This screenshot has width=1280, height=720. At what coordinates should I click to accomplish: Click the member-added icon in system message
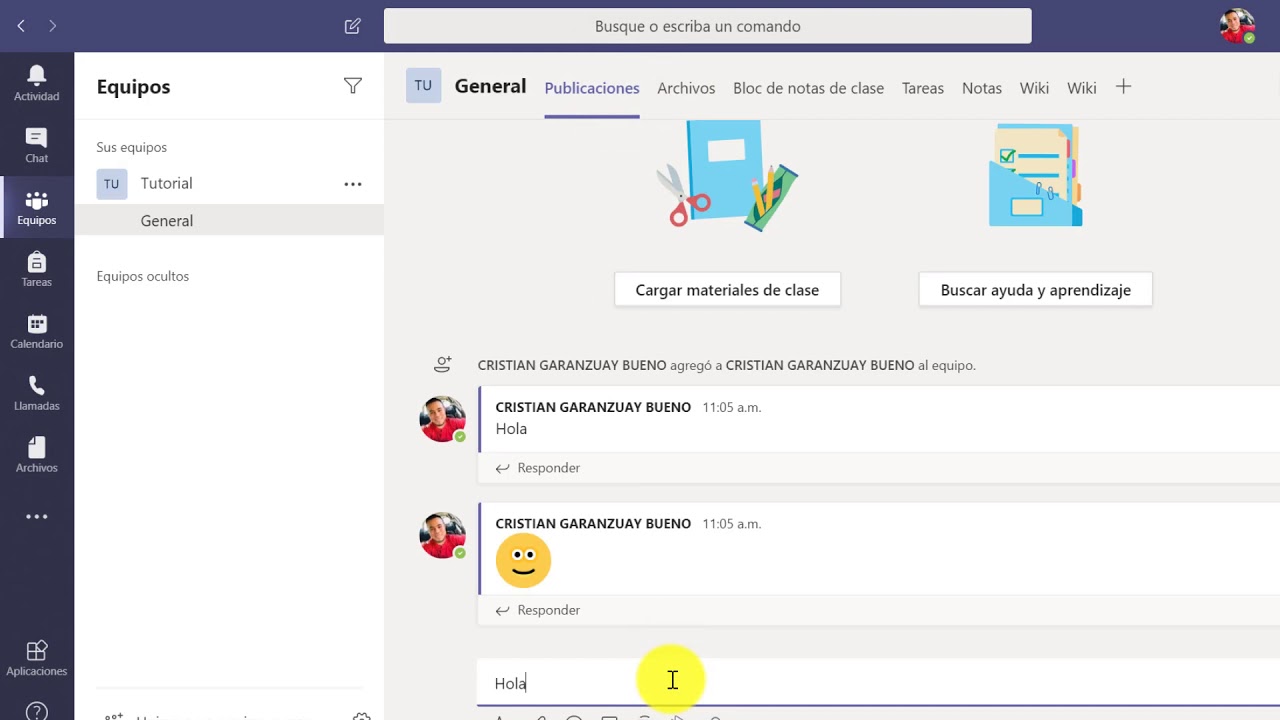click(442, 365)
